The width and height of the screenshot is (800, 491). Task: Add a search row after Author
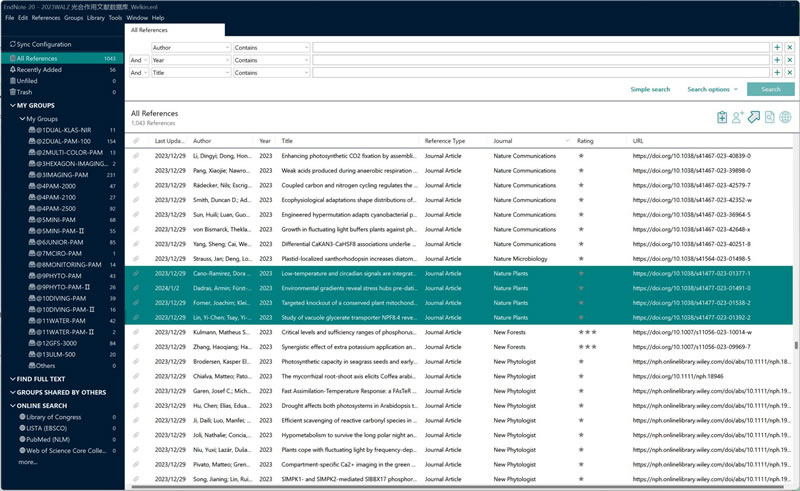pos(777,47)
